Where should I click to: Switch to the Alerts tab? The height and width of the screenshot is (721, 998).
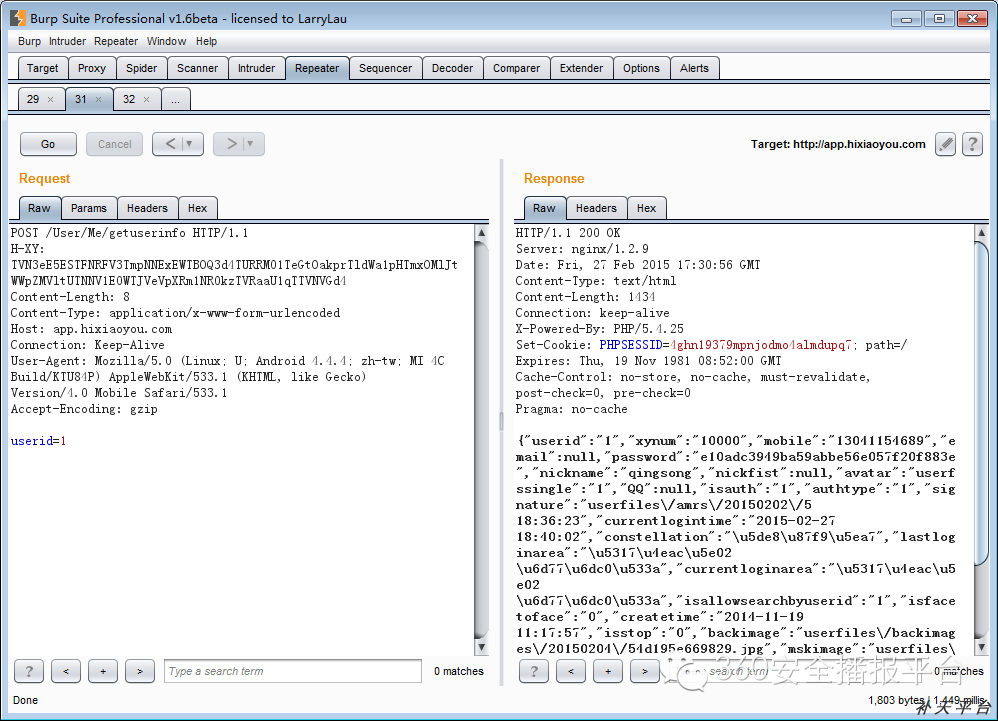(x=694, y=68)
